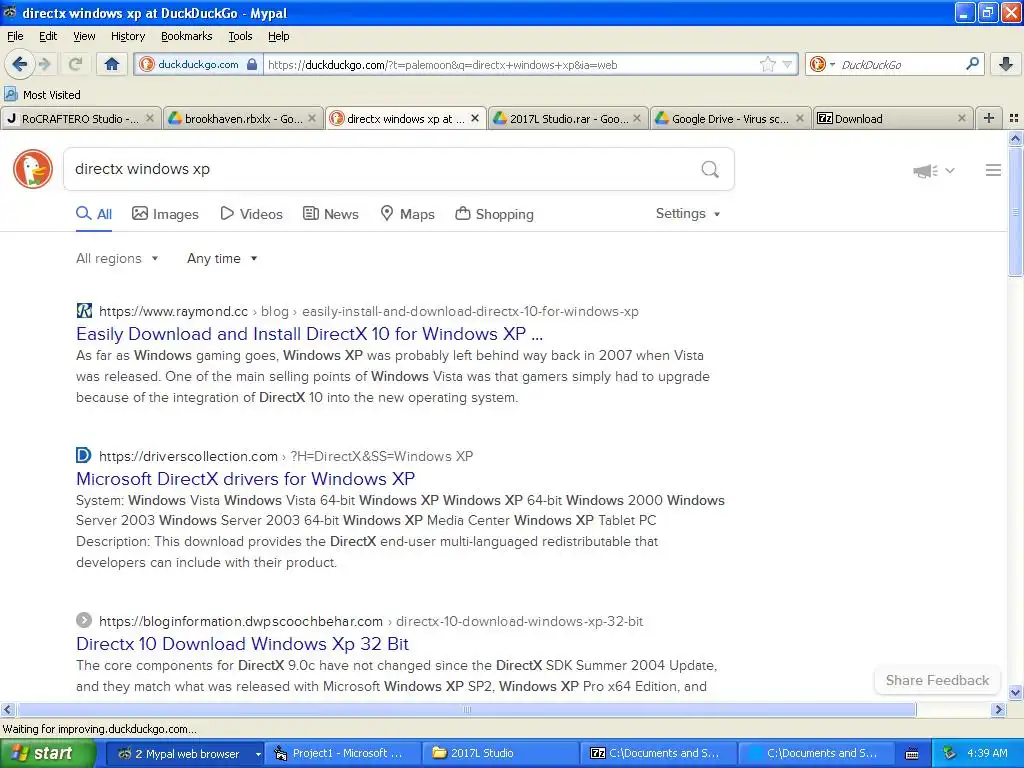Click the vertical scrollbar down arrow

tap(1015, 692)
